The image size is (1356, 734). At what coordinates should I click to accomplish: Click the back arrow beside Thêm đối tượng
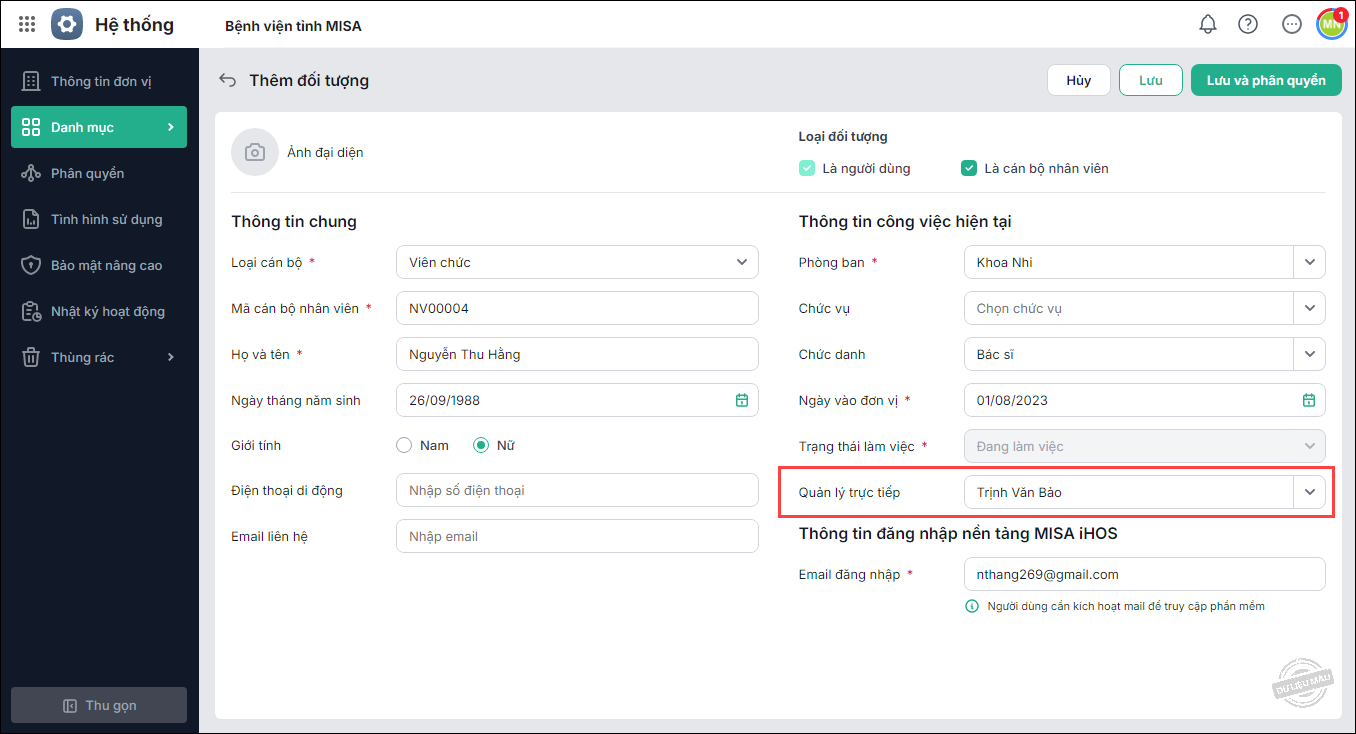point(228,80)
